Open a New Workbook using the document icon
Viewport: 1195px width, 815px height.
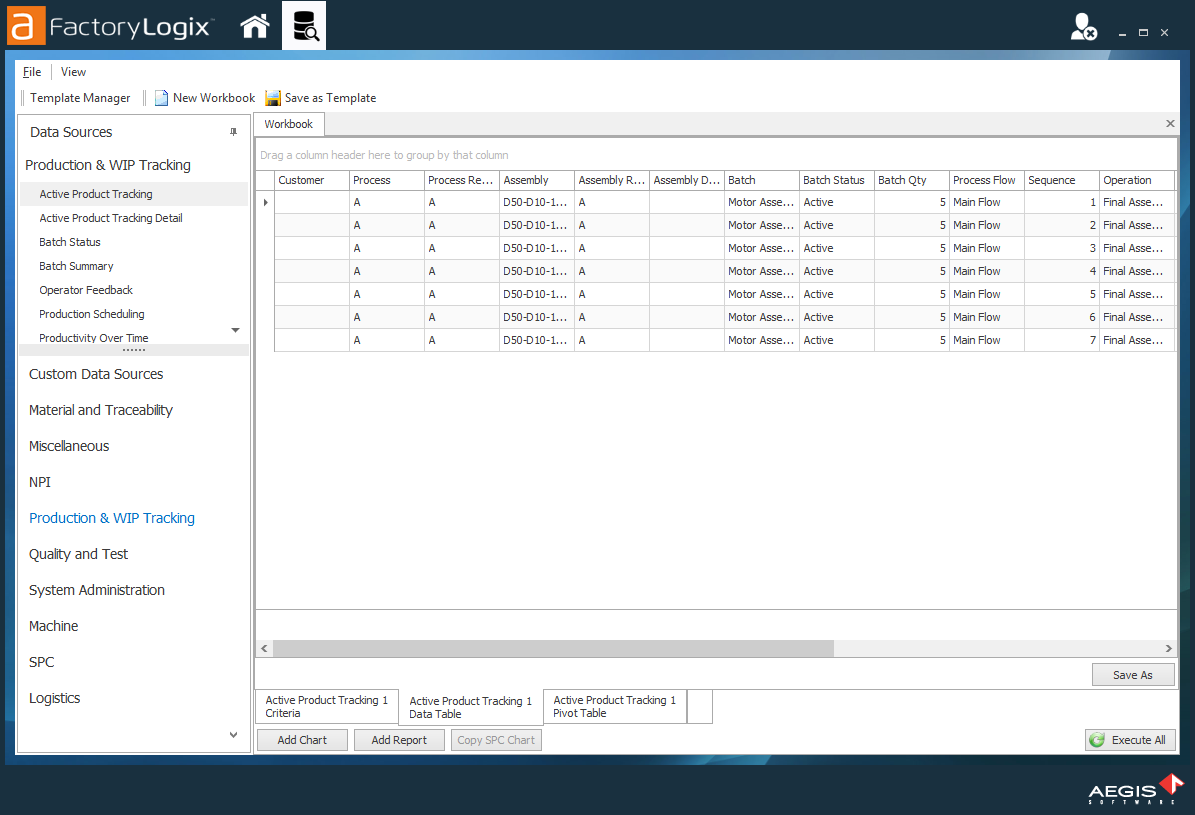point(161,97)
